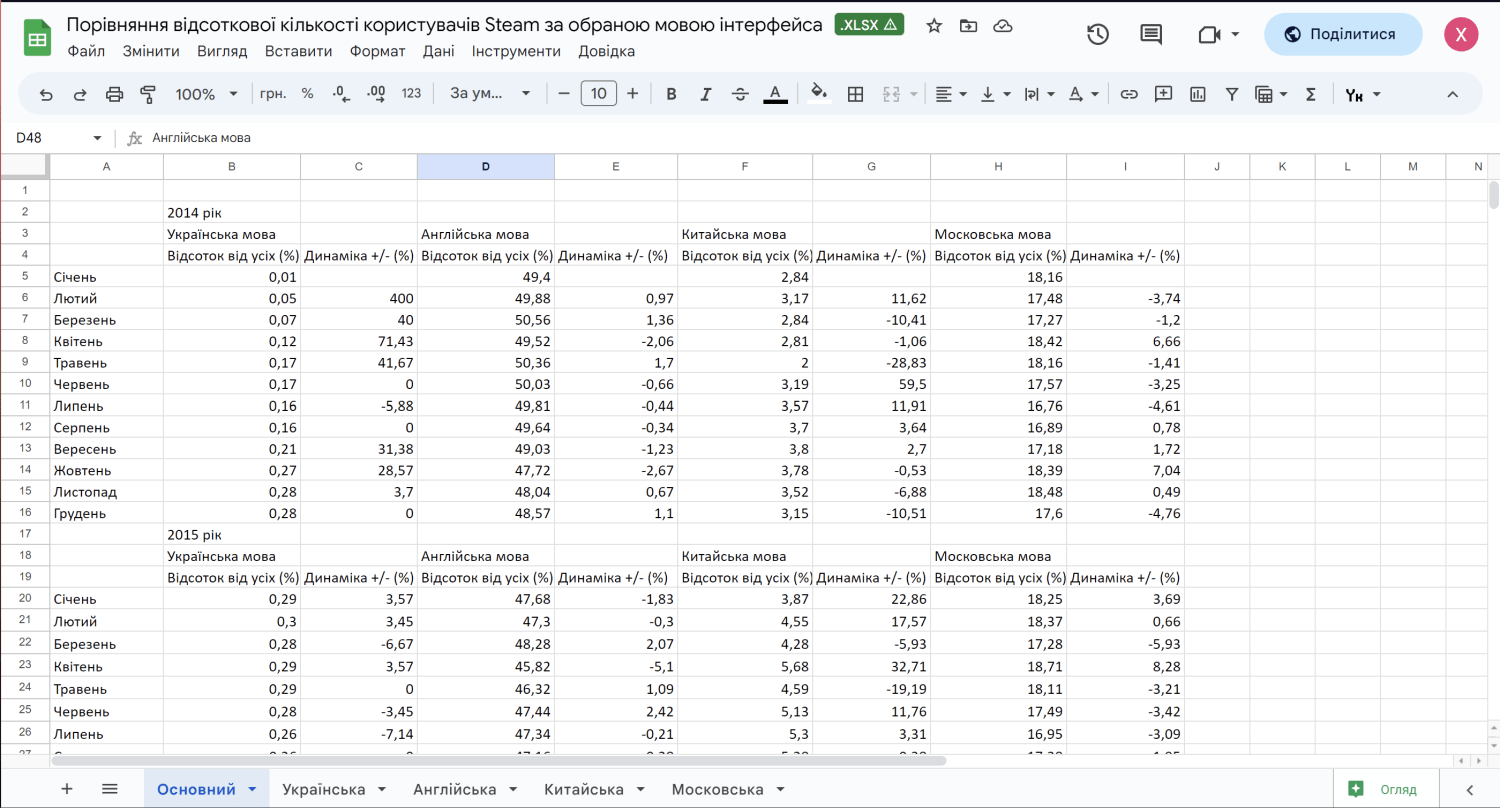Open the all sheets list icon

click(110, 789)
